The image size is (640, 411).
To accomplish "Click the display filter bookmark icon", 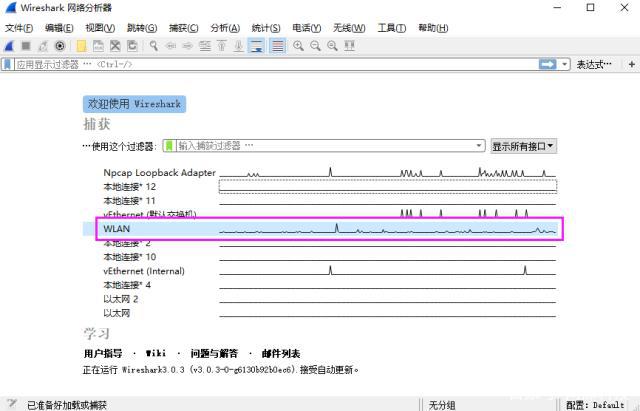I will click(7, 64).
